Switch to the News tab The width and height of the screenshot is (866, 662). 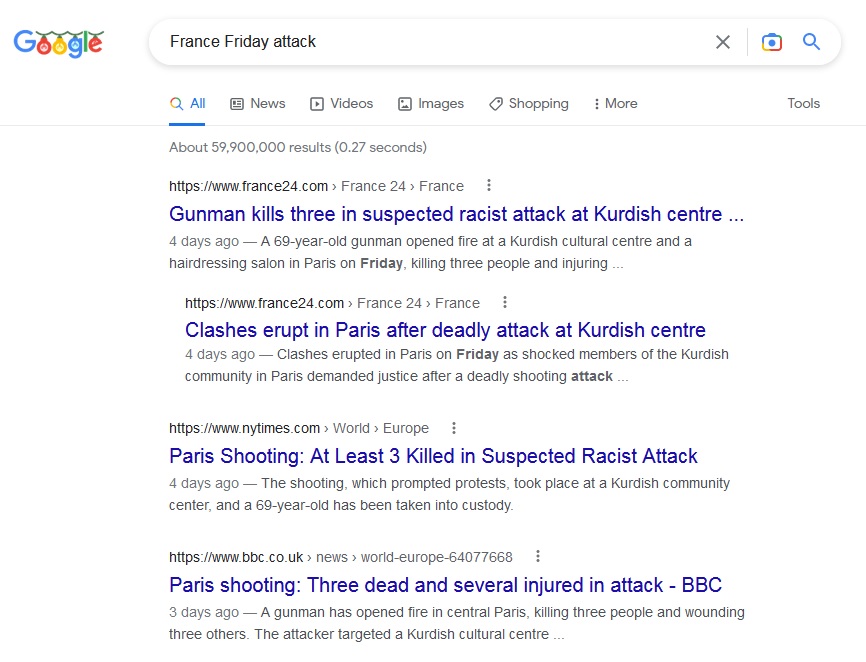(257, 104)
